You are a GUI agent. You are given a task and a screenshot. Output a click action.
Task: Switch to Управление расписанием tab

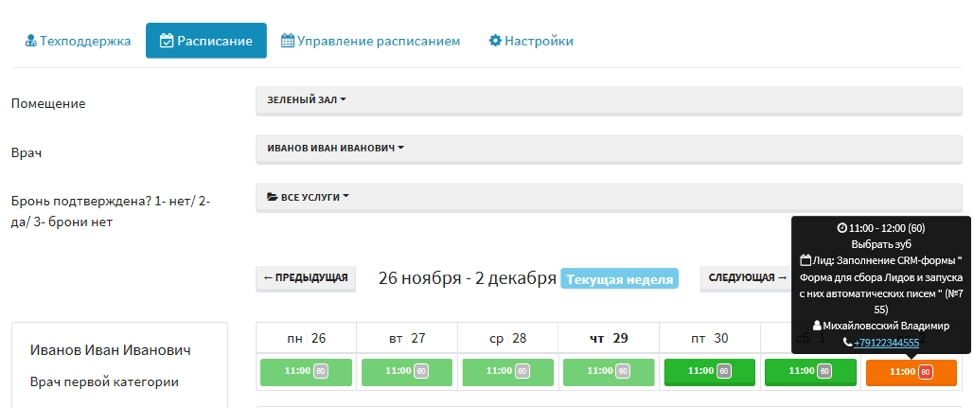tap(370, 41)
